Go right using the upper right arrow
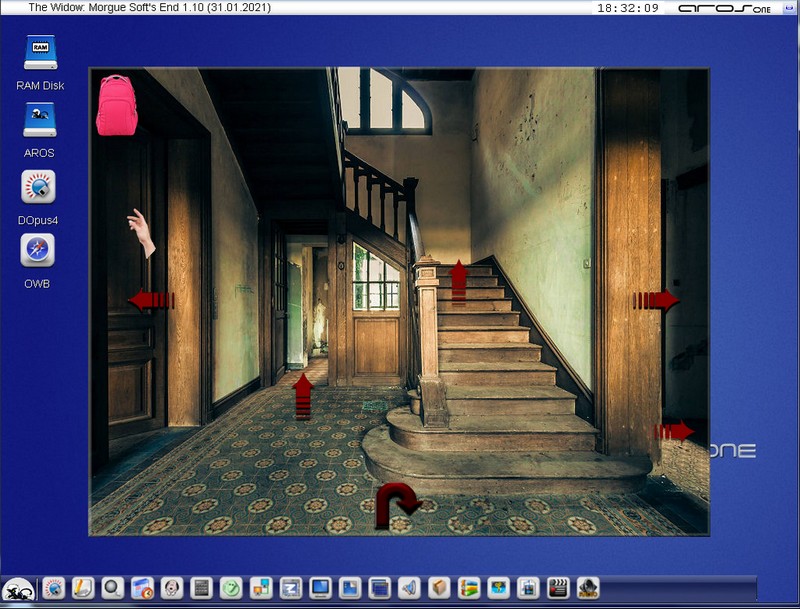 656,299
